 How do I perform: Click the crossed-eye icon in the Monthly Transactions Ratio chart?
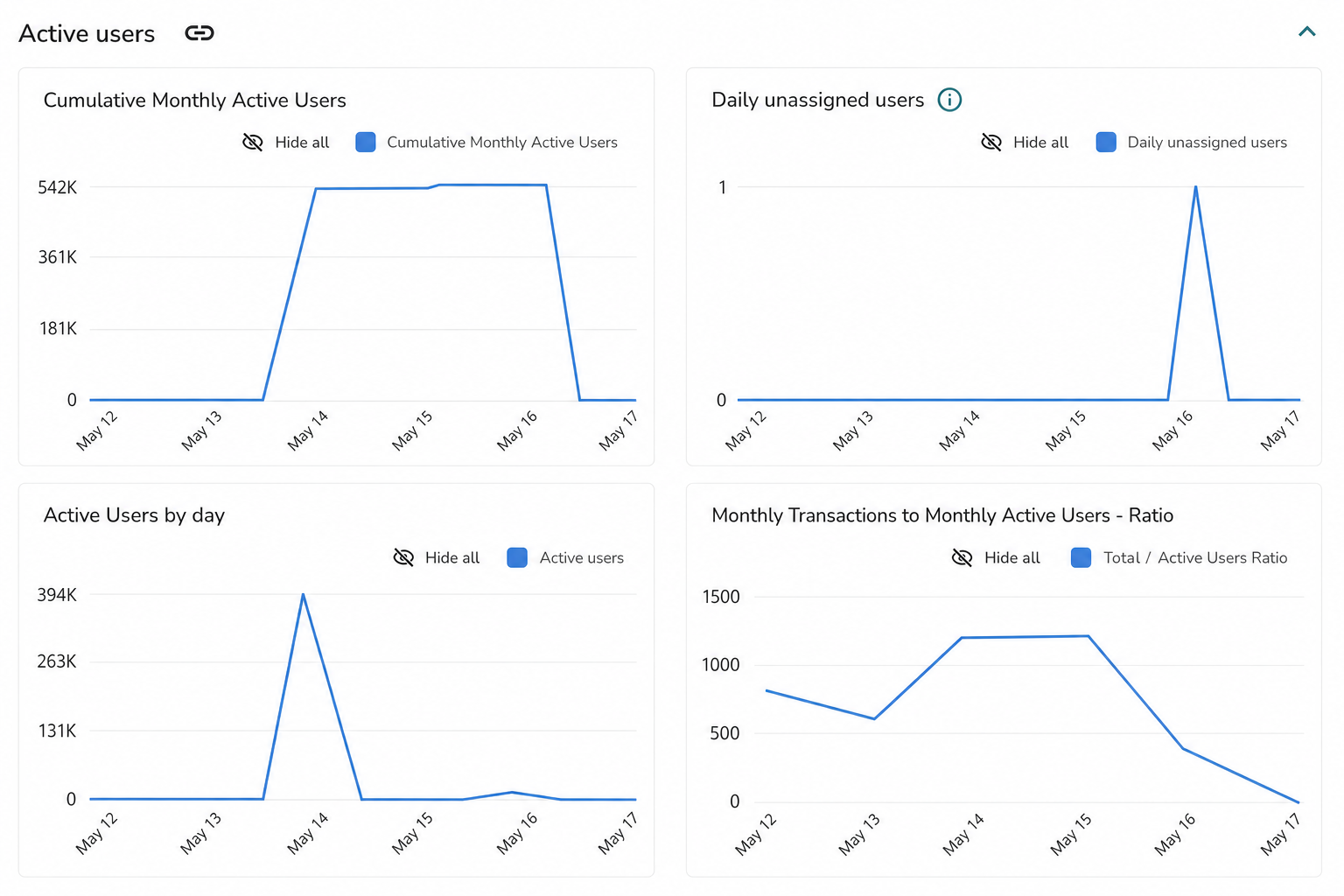(962, 557)
